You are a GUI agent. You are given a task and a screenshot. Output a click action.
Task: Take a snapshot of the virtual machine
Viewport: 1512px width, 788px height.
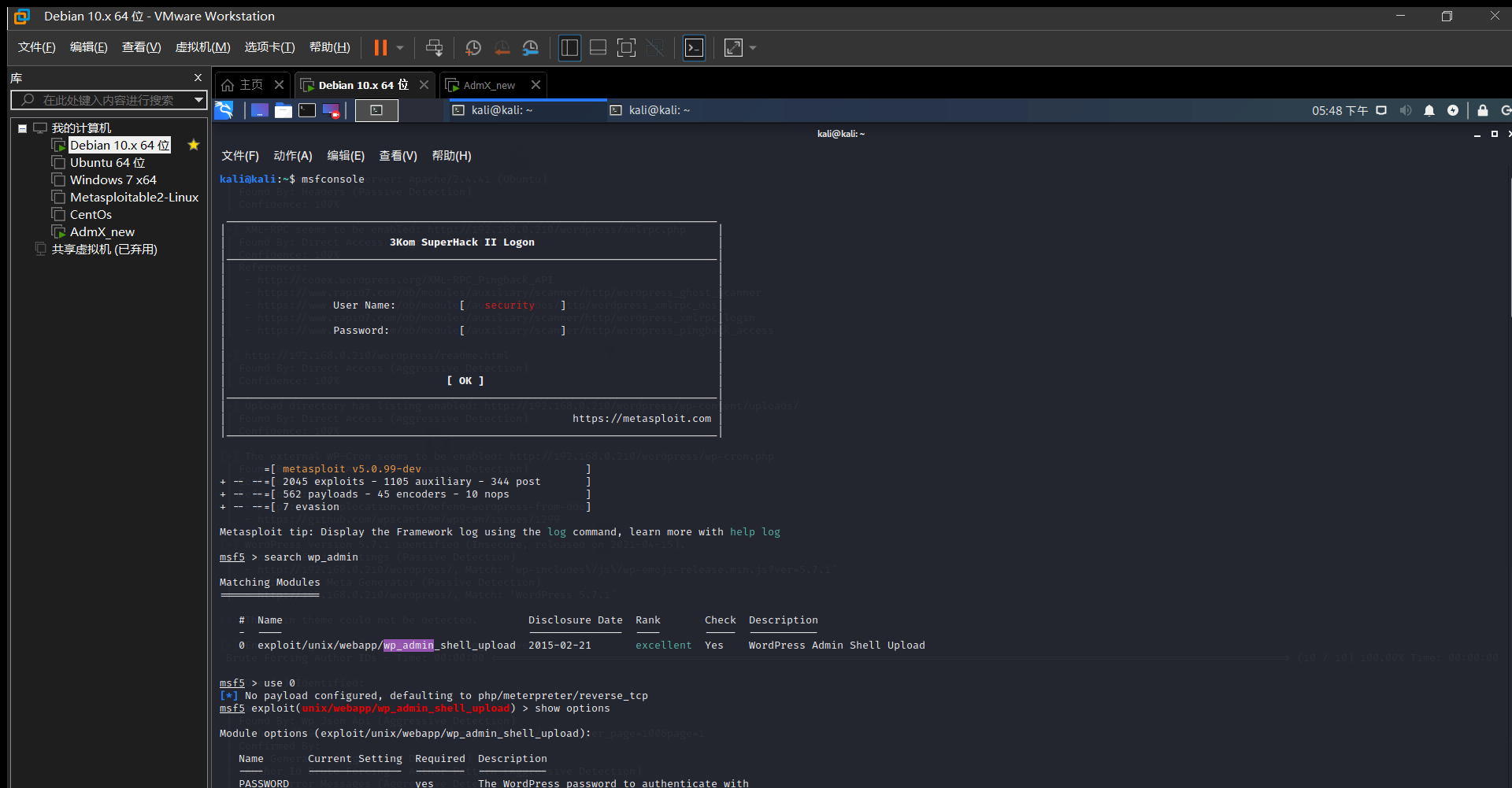[x=473, y=48]
